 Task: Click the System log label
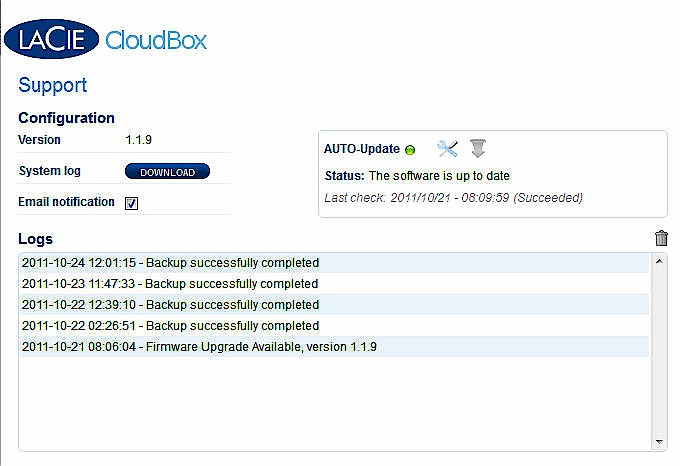point(49,171)
